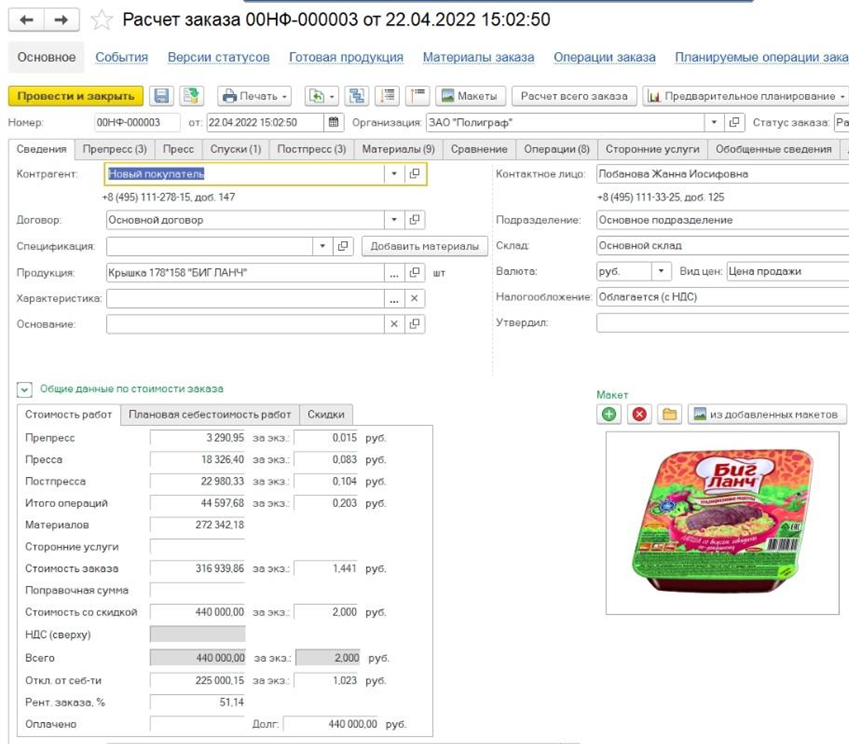849x744 pixels.
Task: Click the post document icon next to save
Action: pyautogui.click(x=191, y=96)
